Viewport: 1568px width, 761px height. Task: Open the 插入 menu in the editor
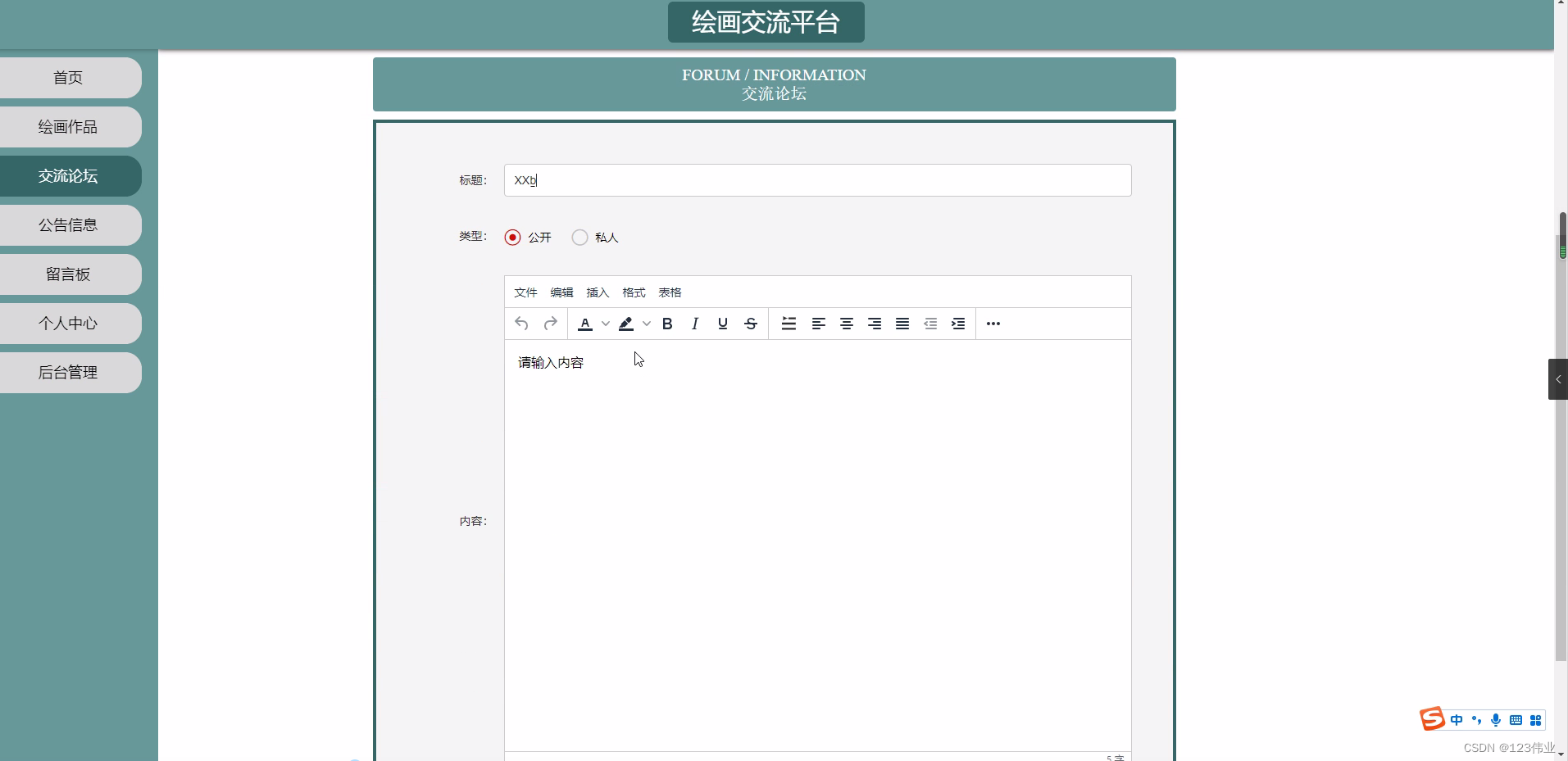click(598, 292)
